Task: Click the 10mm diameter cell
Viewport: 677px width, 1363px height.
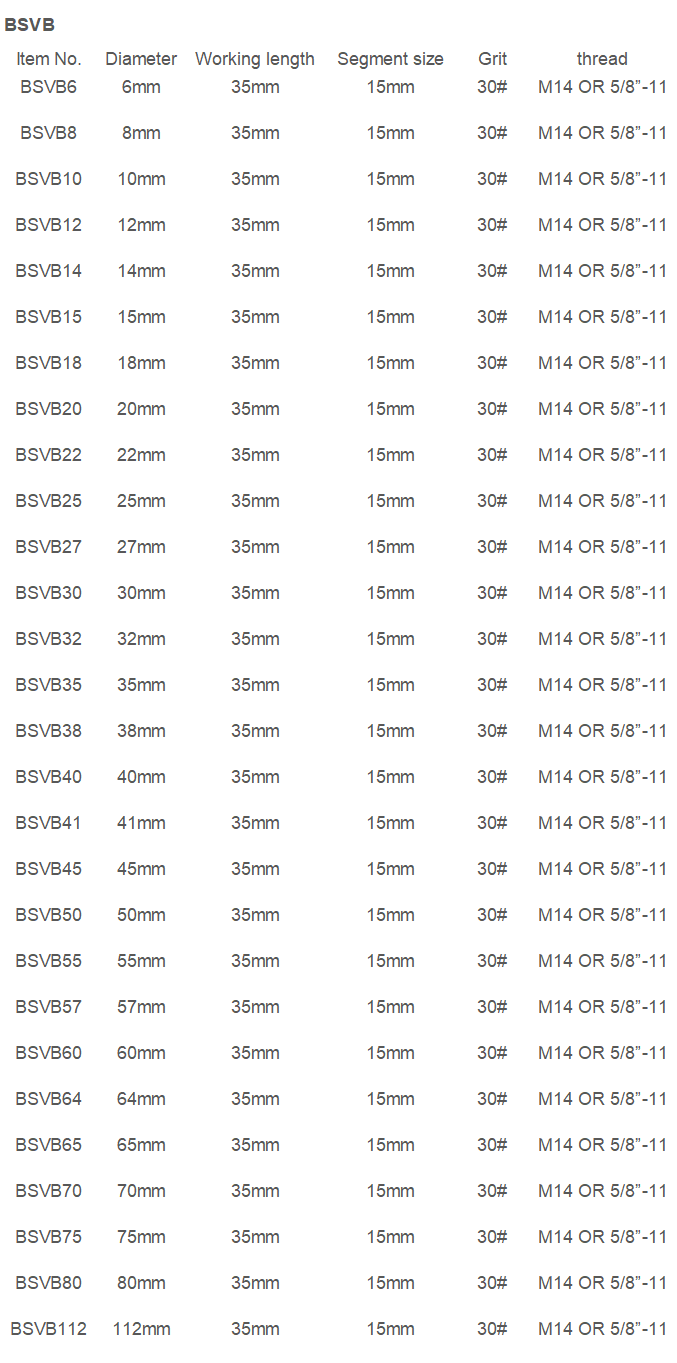Action: (x=141, y=179)
